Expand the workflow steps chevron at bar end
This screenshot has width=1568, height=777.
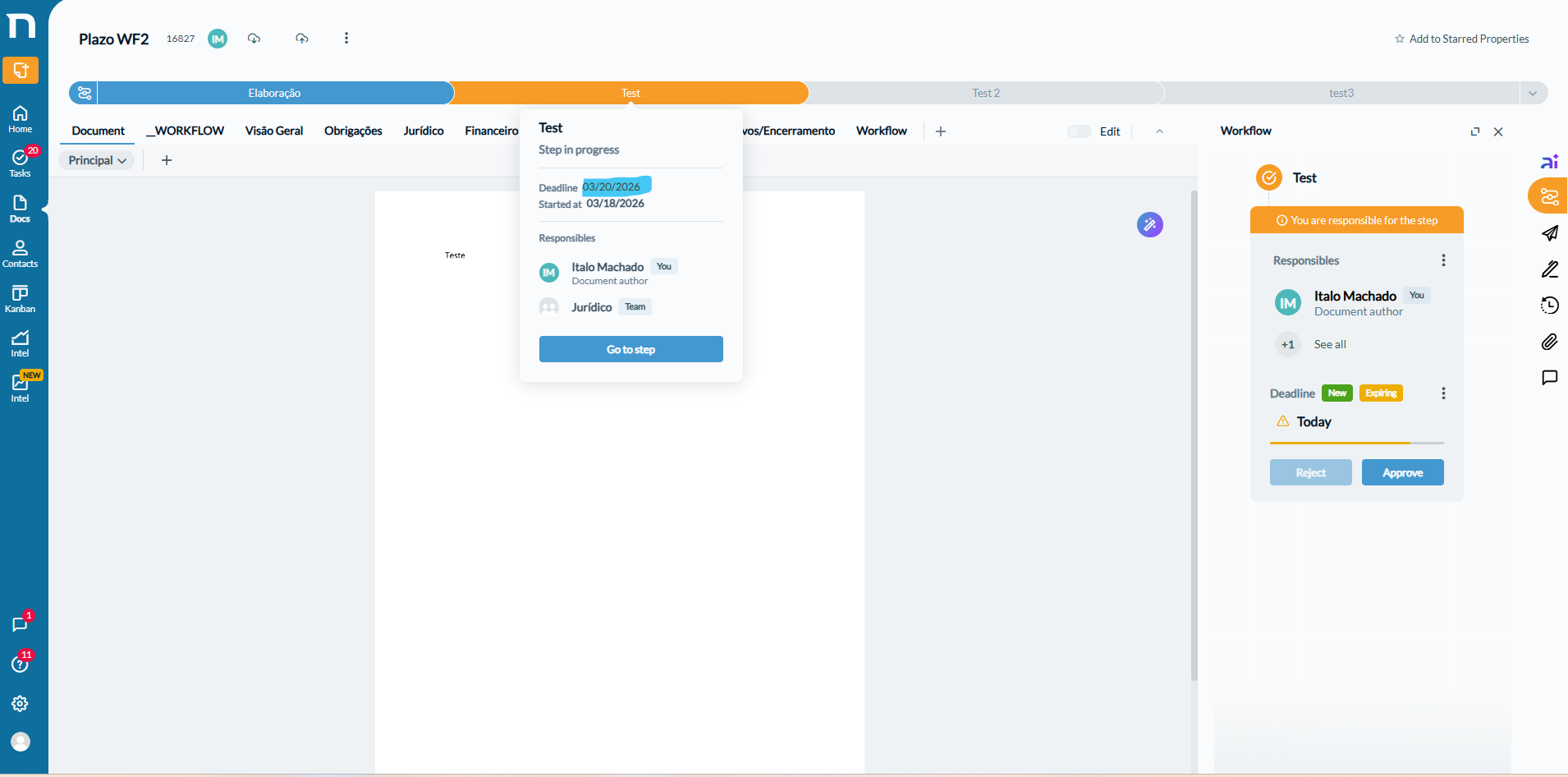(1533, 93)
